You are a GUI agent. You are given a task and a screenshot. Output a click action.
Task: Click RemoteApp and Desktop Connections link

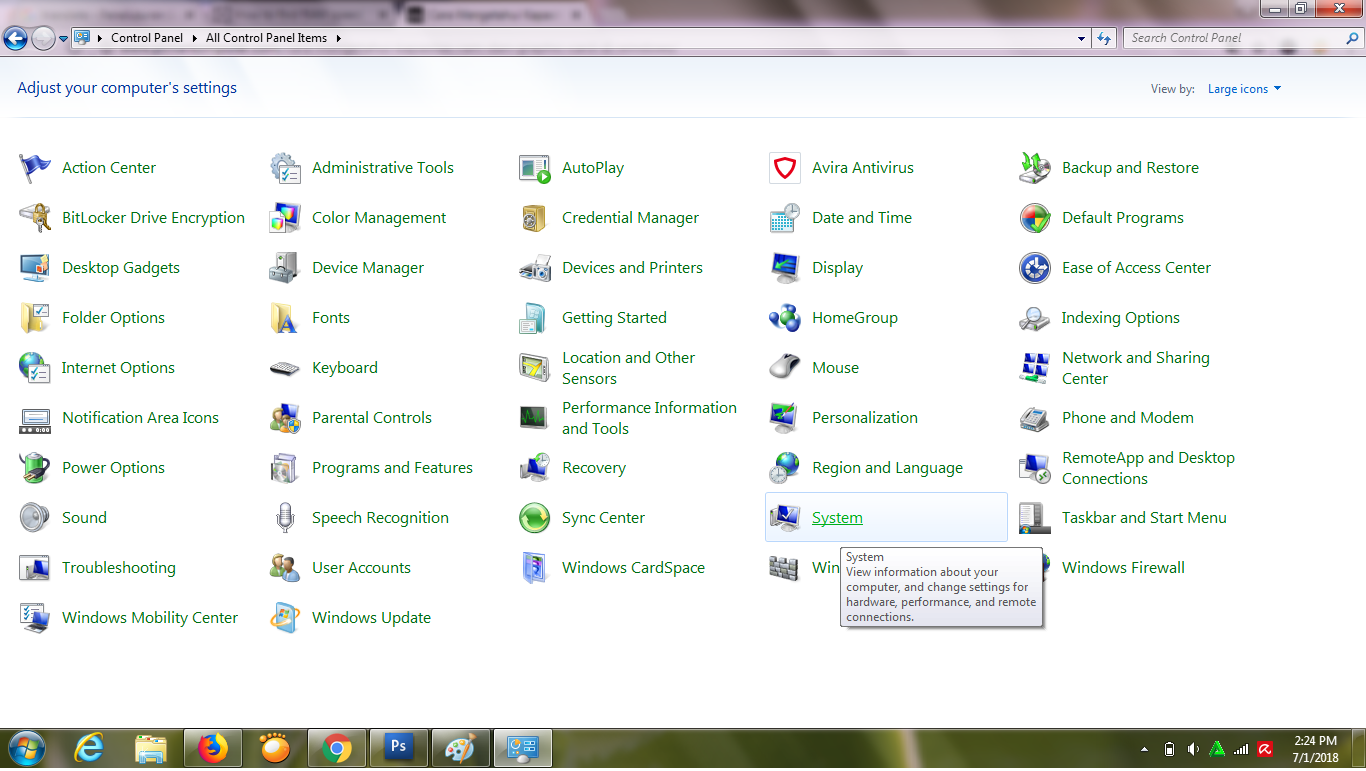point(1148,468)
